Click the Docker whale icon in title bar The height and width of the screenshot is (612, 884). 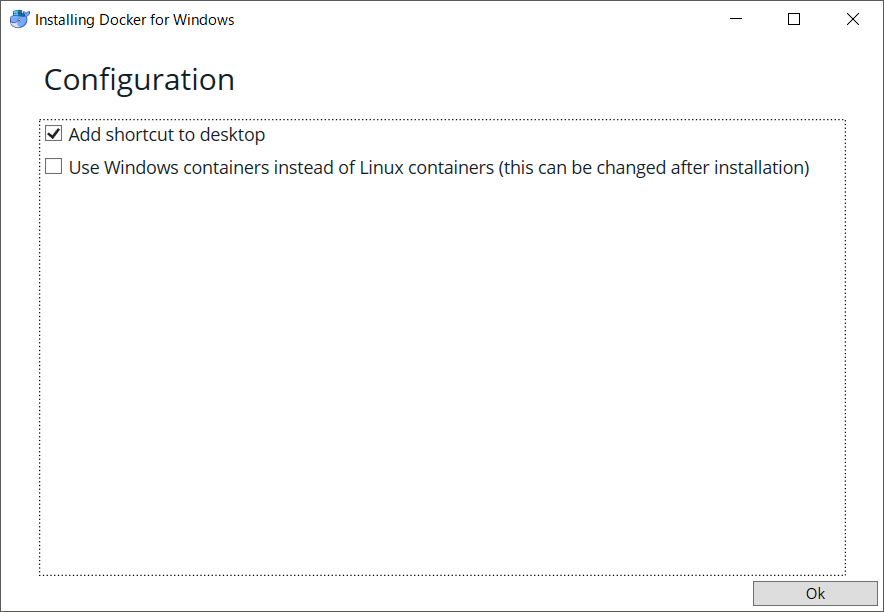pyautogui.click(x=19, y=19)
